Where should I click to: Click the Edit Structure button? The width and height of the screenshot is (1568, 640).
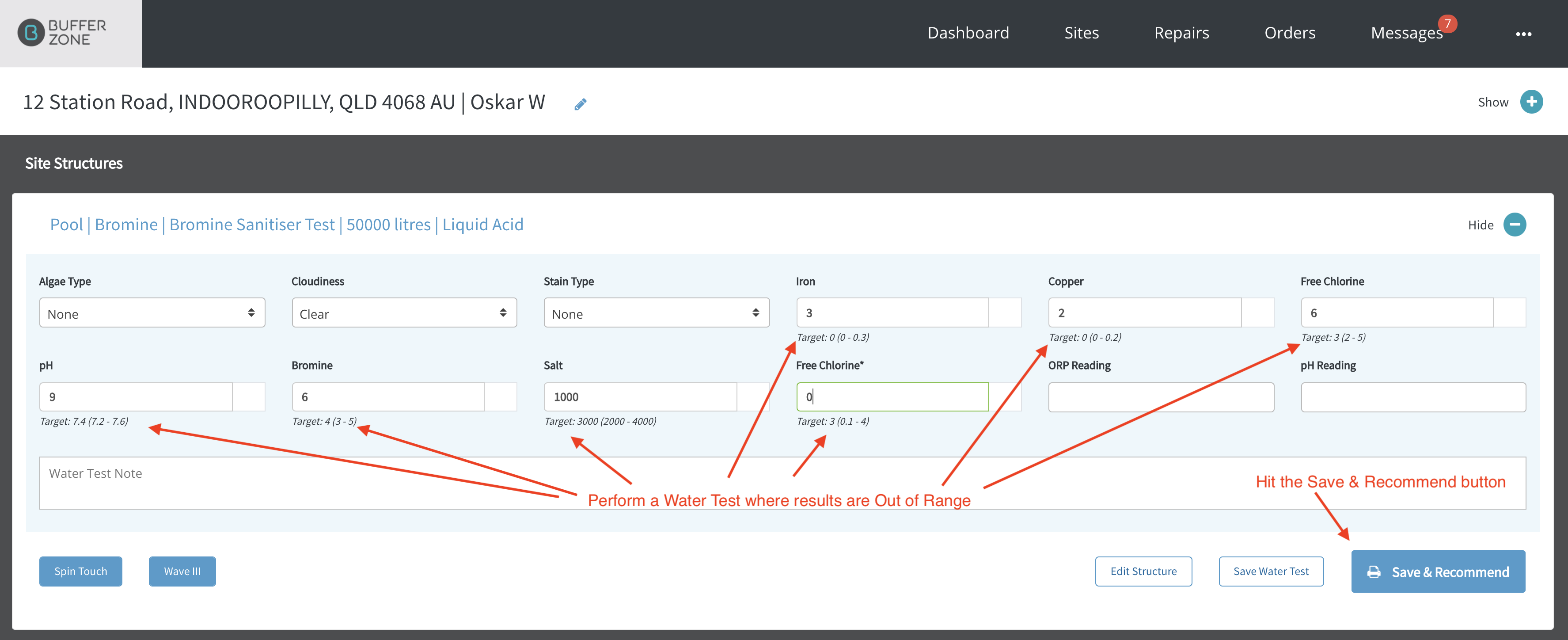pyautogui.click(x=1143, y=571)
